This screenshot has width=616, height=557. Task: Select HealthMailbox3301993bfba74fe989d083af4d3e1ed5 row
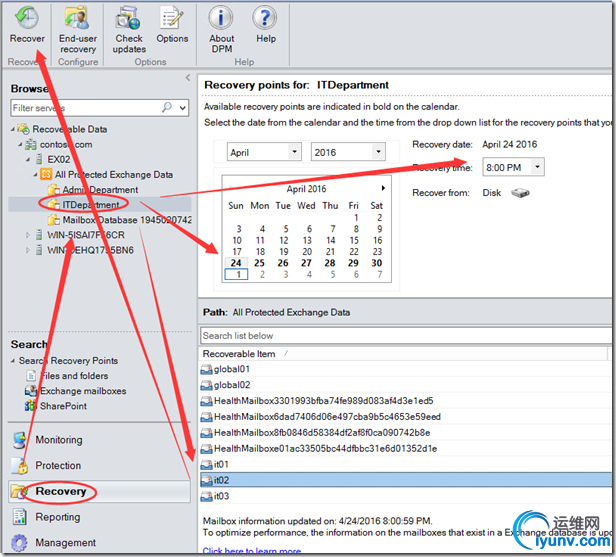(406, 401)
